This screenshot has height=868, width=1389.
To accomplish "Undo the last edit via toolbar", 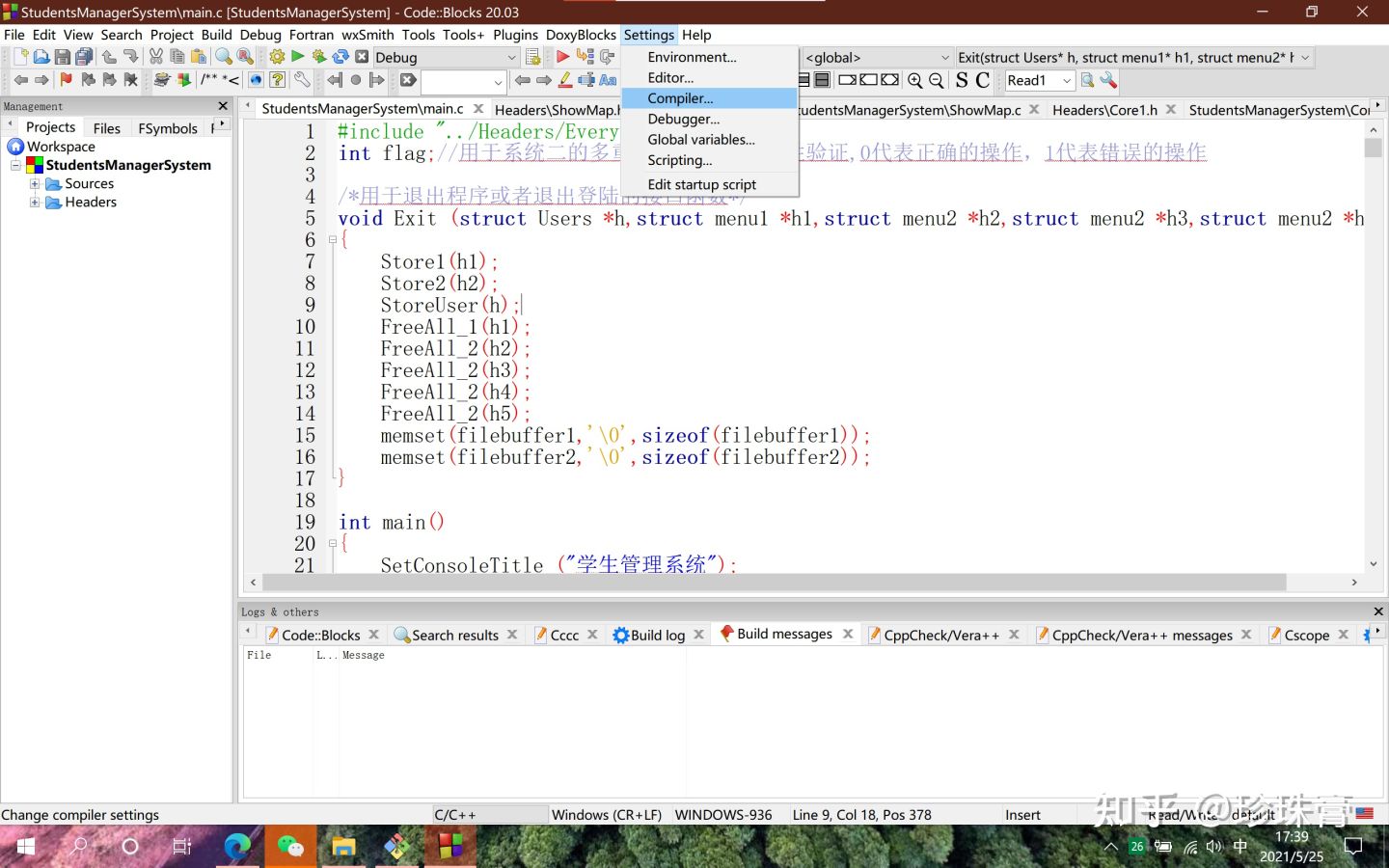I will [x=109, y=57].
